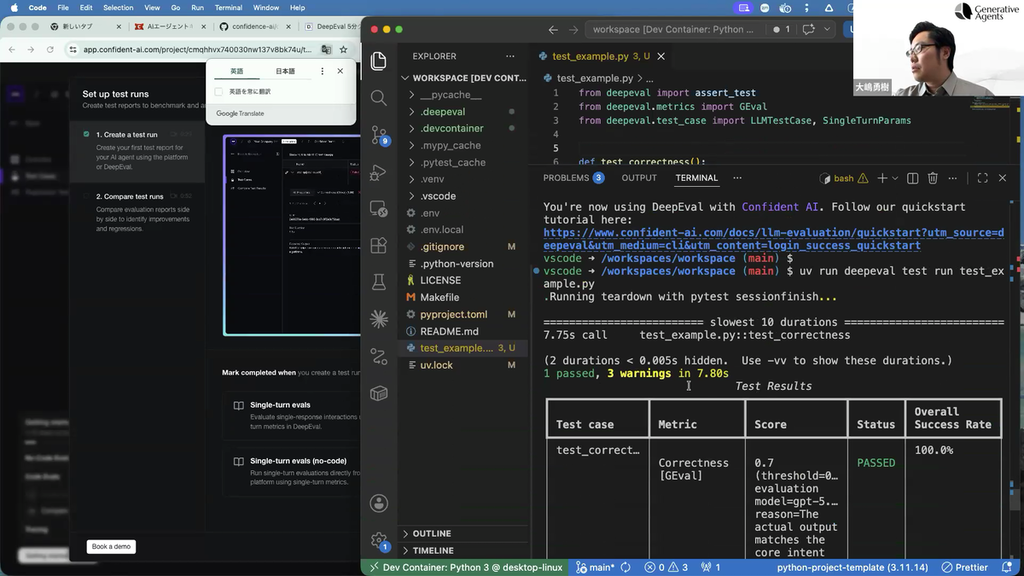Image resolution: width=1024 pixels, height=576 pixels.
Task: Open the Selection menu in menu bar
Action: coord(118,8)
